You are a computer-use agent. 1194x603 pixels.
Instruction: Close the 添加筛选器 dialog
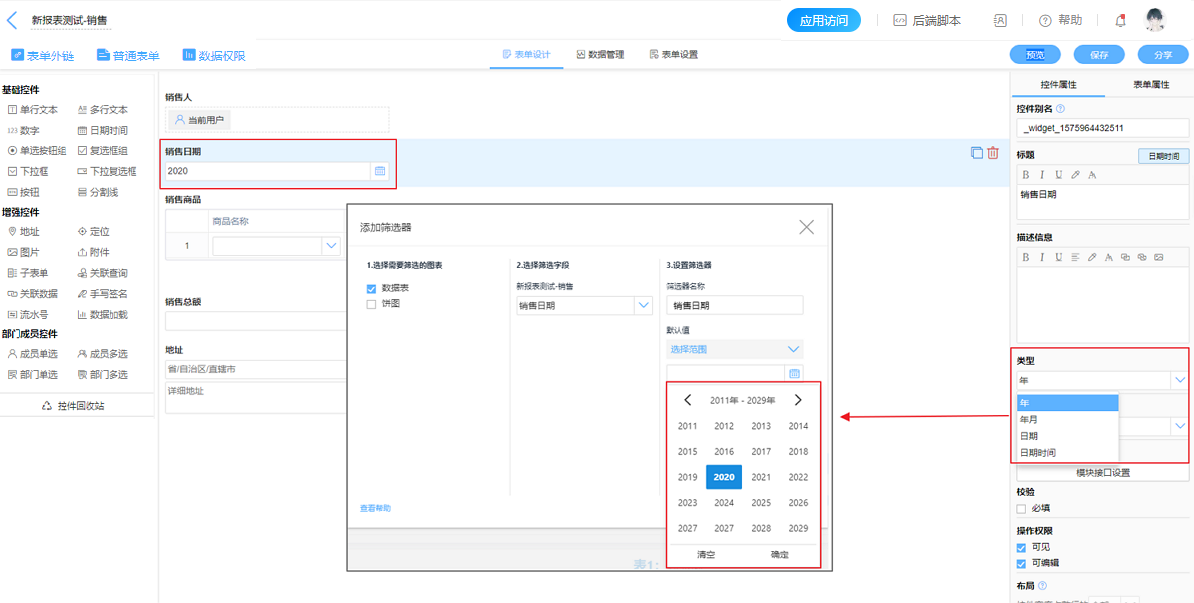pos(806,227)
